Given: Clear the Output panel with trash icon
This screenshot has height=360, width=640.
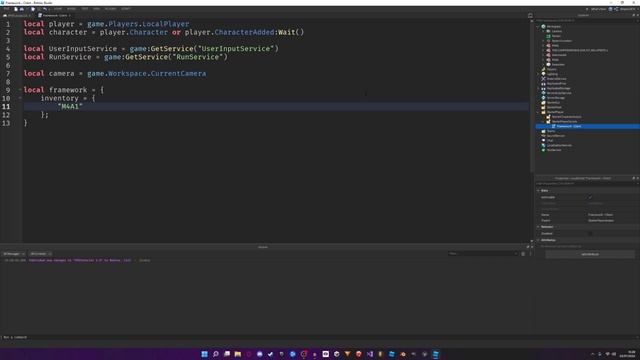Looking at the screenshot, I should 523,253.
